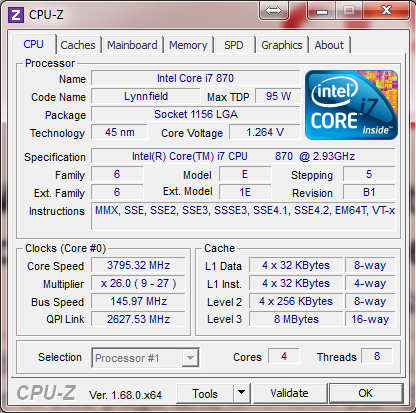Screen dimensions: 416x413
Task: Switch to the Caches tab
Action: coord(78,45)
